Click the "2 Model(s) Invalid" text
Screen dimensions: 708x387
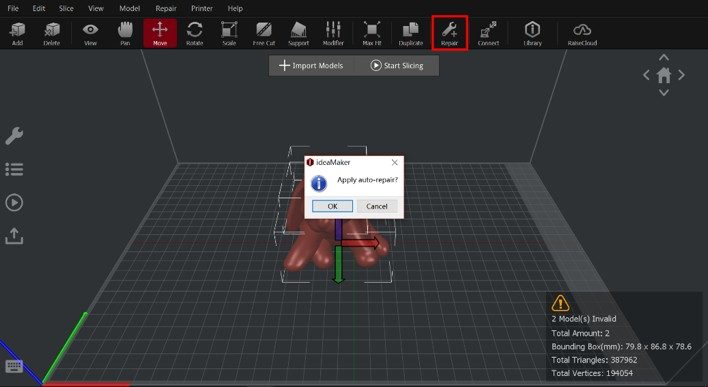[584, 319]
